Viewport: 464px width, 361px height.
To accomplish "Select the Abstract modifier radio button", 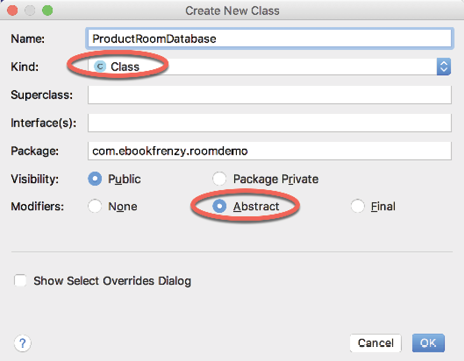I will 219,206.
